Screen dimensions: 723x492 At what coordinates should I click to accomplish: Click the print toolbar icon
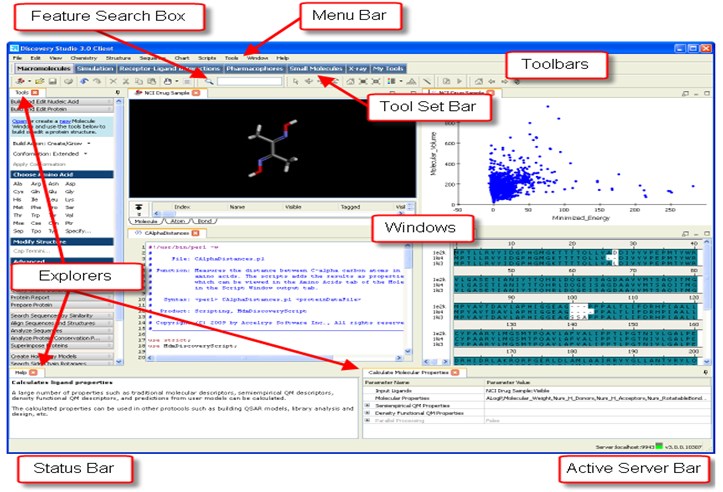pos(68,82)
